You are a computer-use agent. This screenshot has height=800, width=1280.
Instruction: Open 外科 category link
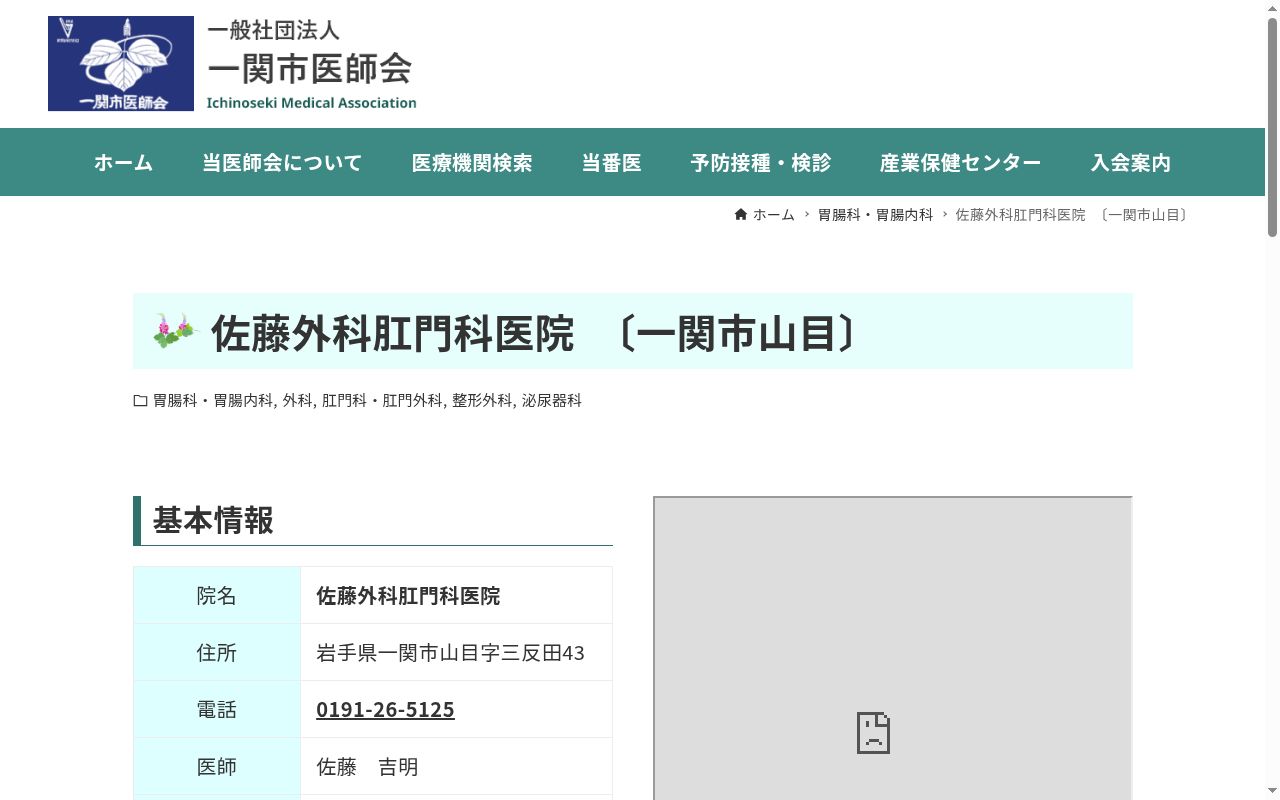coord(297,401)
